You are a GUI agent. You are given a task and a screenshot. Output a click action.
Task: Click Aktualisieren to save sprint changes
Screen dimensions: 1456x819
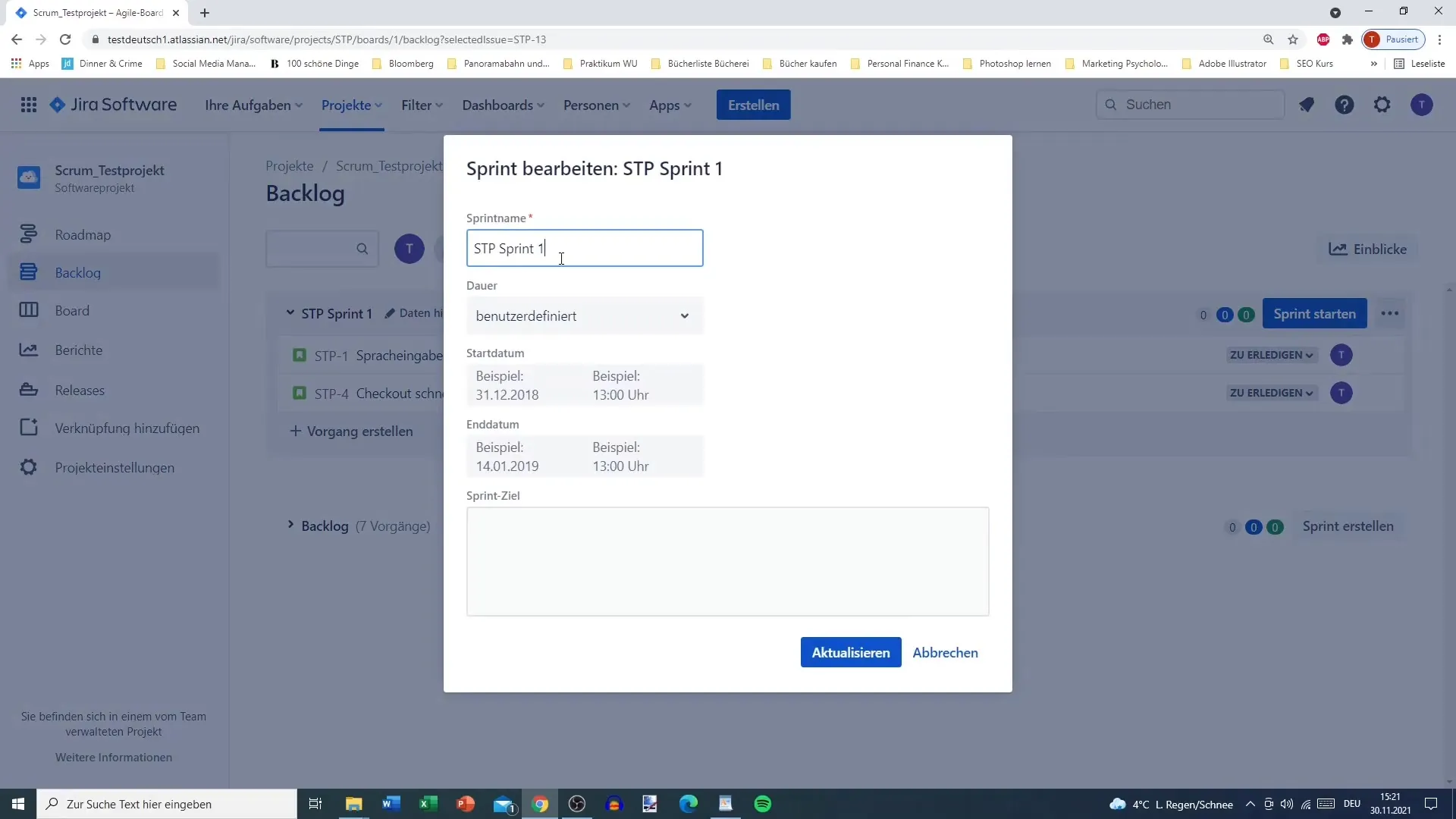(x=851, y=652)
